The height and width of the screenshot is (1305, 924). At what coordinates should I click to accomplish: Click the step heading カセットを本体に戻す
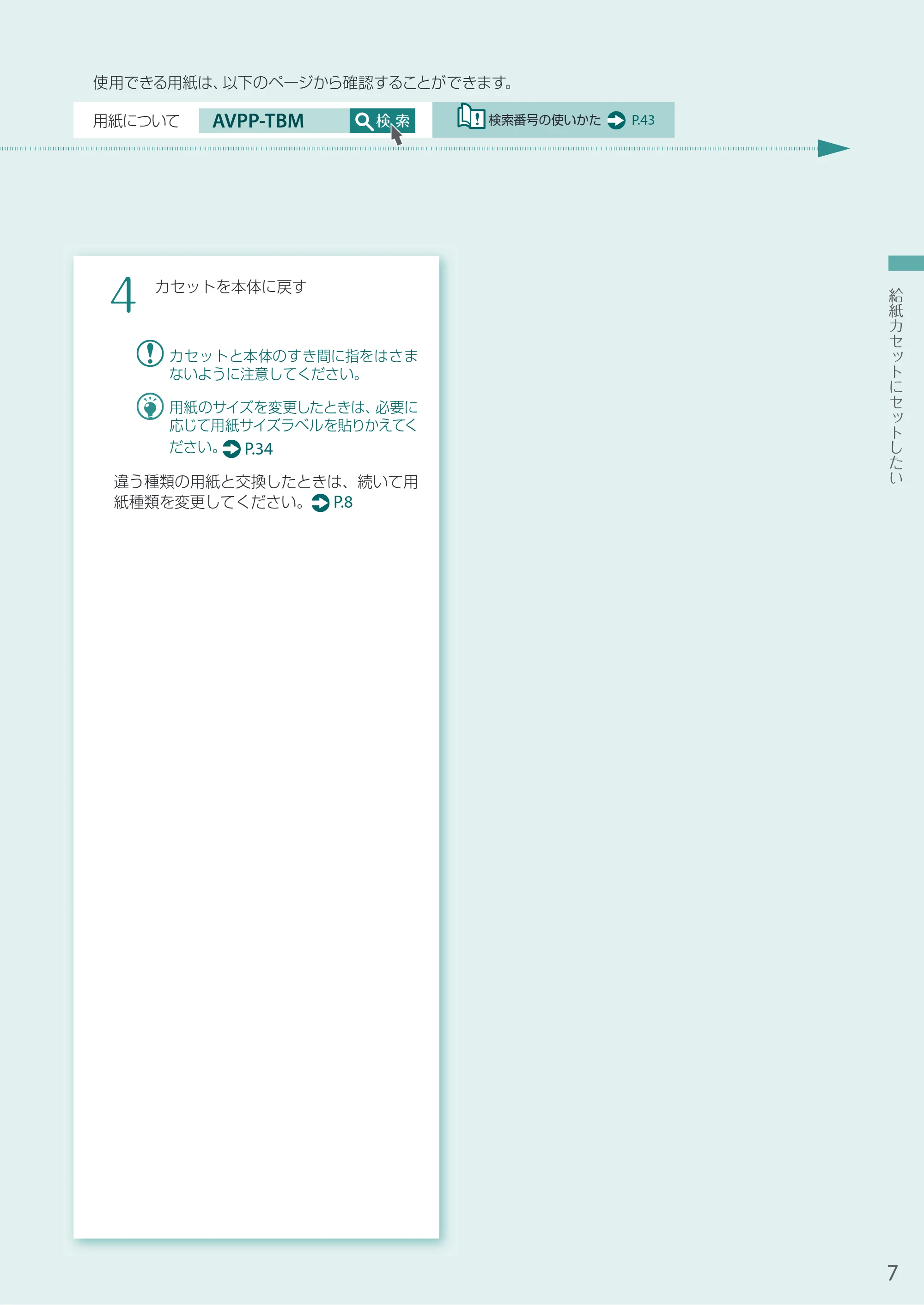[x=231, y=287]
